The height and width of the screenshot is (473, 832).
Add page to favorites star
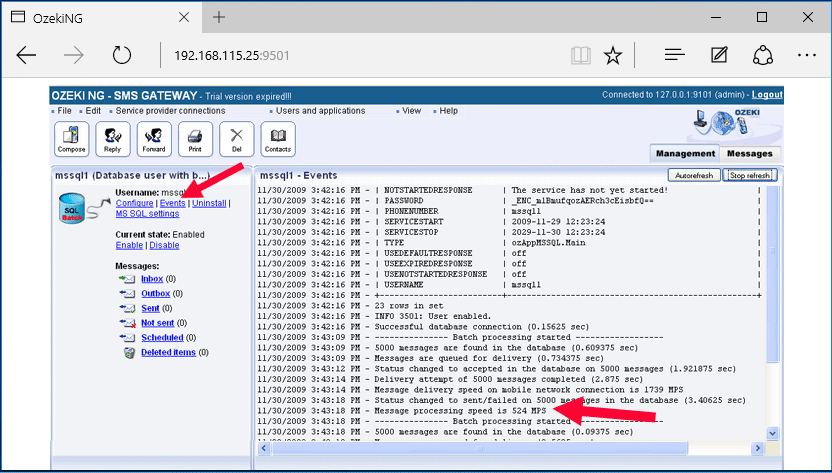613,55
